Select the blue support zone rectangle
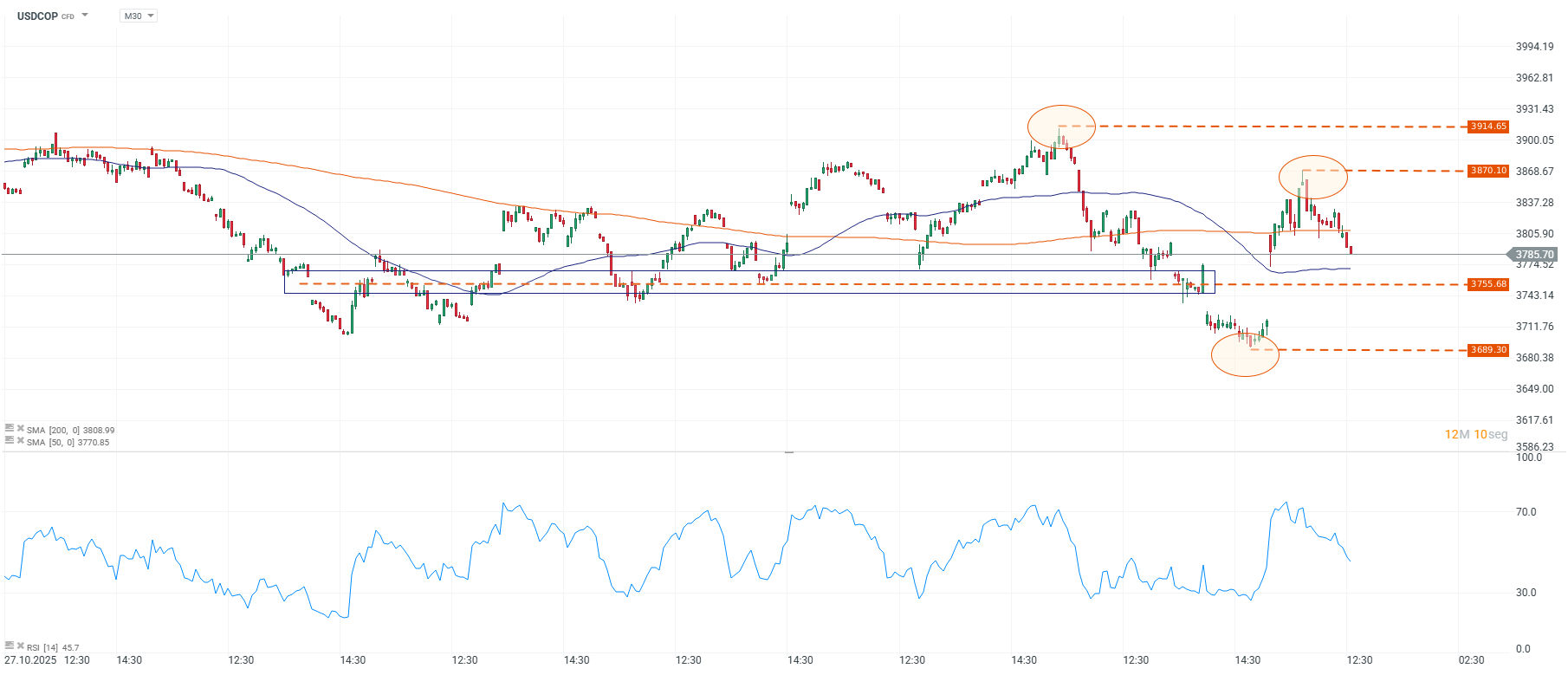The width and height of the screenshot is (1568, 675). tap(749, 282)
